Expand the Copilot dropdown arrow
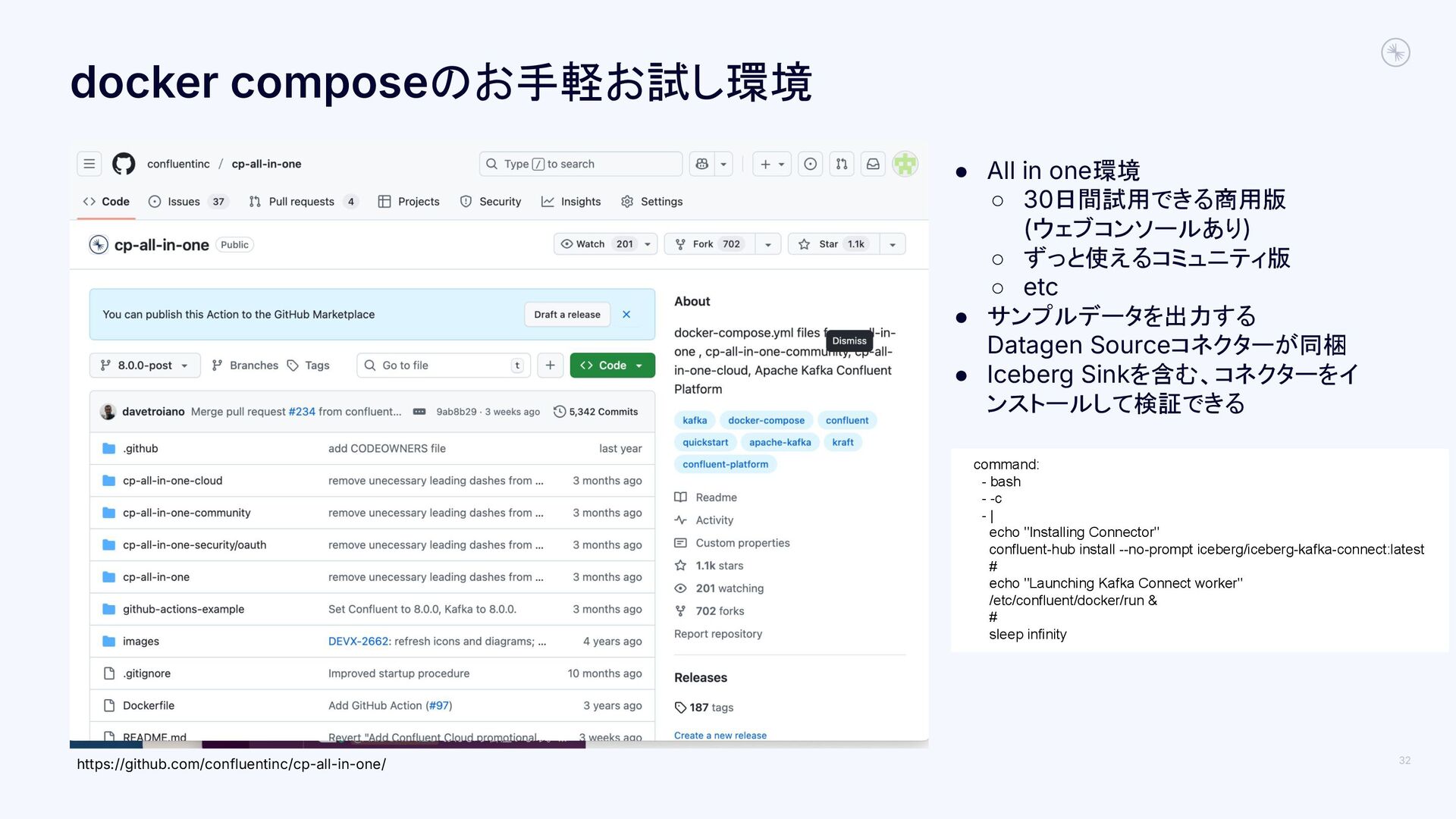Screen dimensions: 1456x819 click(x=723, y=164)
